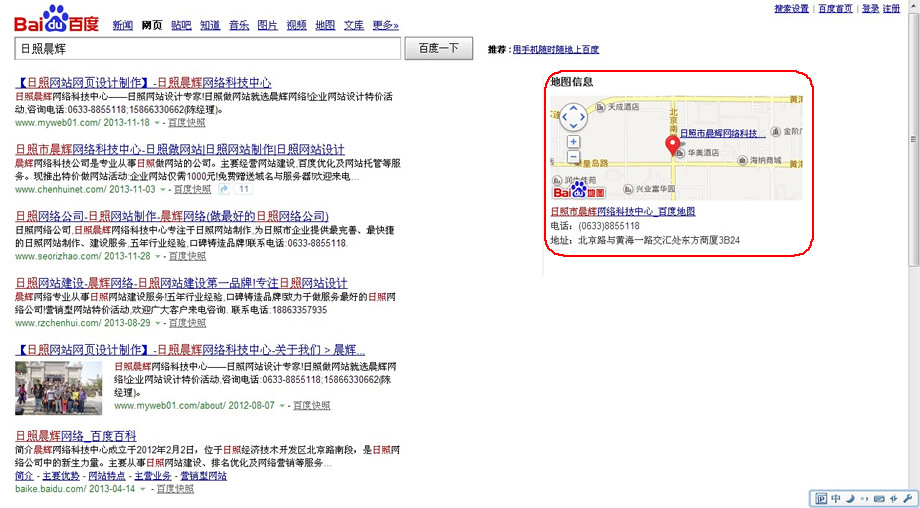Click the 海纳商城 mall icon on map
The height and width of the screenshot is (508, 920).
pos(742,160)
